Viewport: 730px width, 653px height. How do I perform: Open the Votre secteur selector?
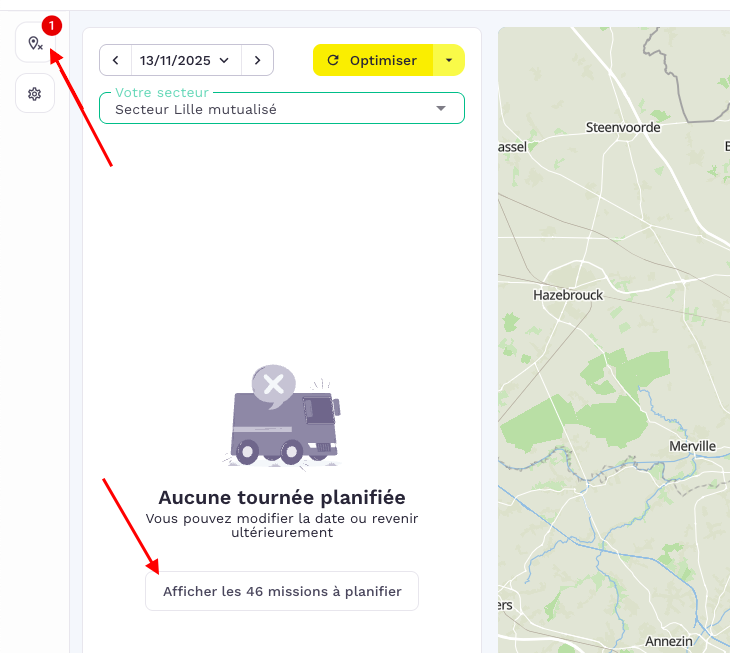[x=281, y=108]
